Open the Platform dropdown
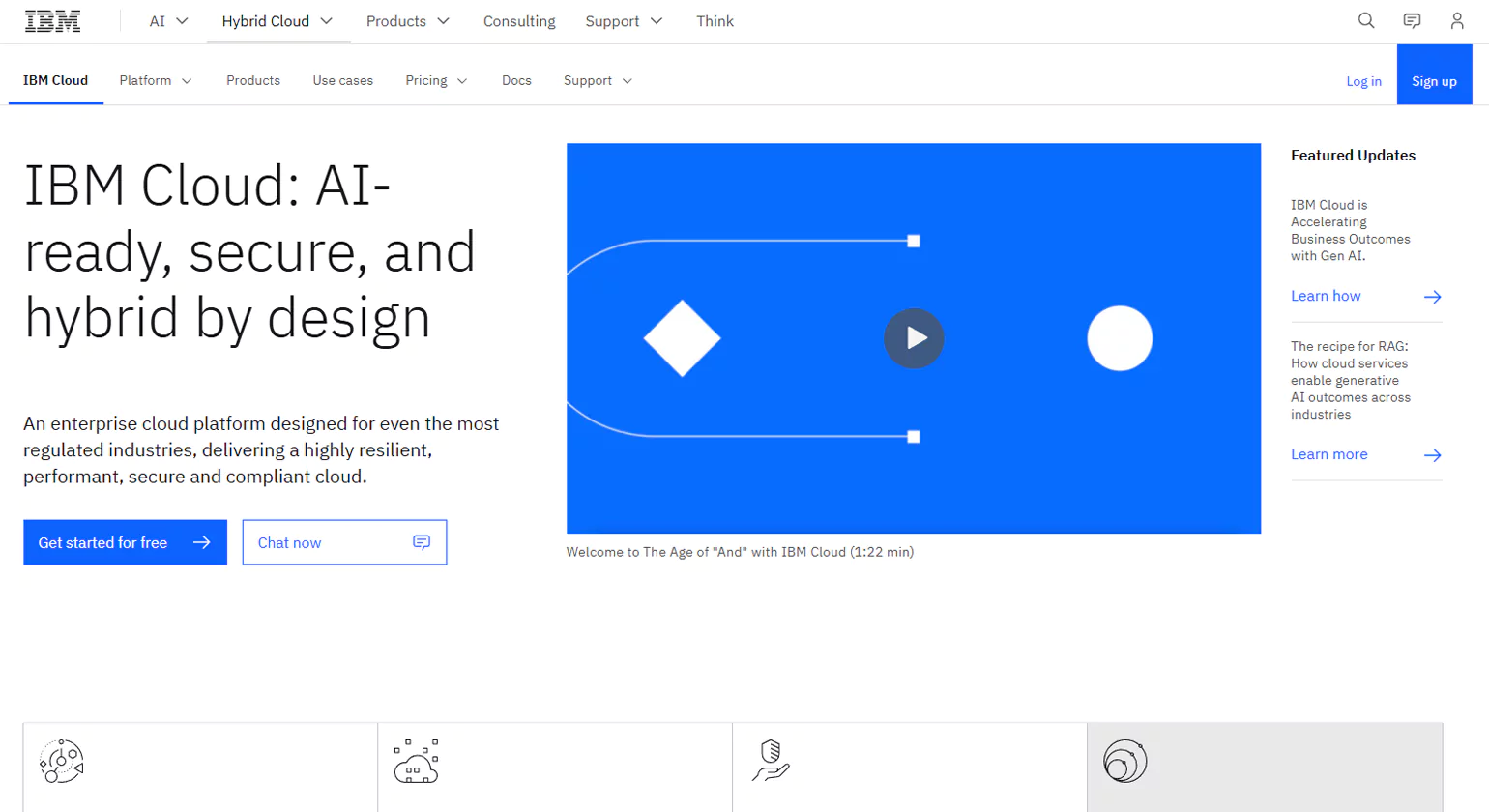This screenshot has height=812, width=1489. point(155,81)
